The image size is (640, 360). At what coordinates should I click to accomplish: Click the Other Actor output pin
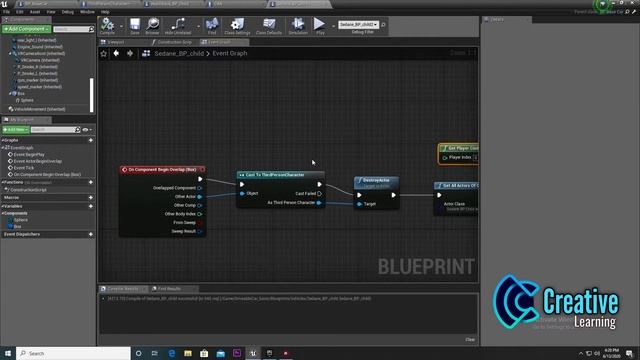click(x=200, y=197)
